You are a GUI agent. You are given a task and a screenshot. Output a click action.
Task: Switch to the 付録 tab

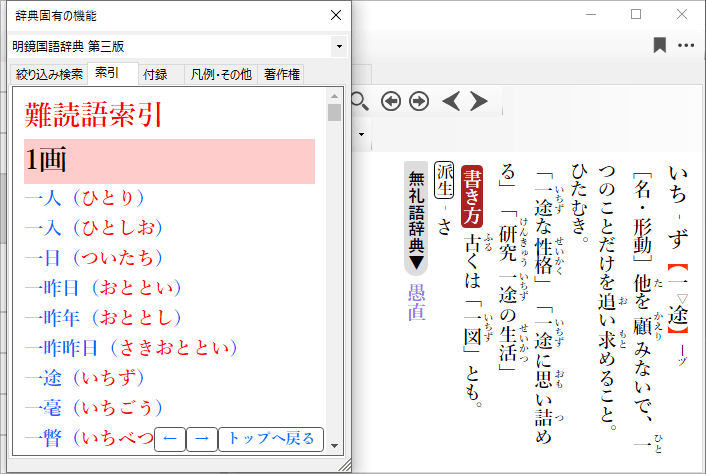point(155,74)
